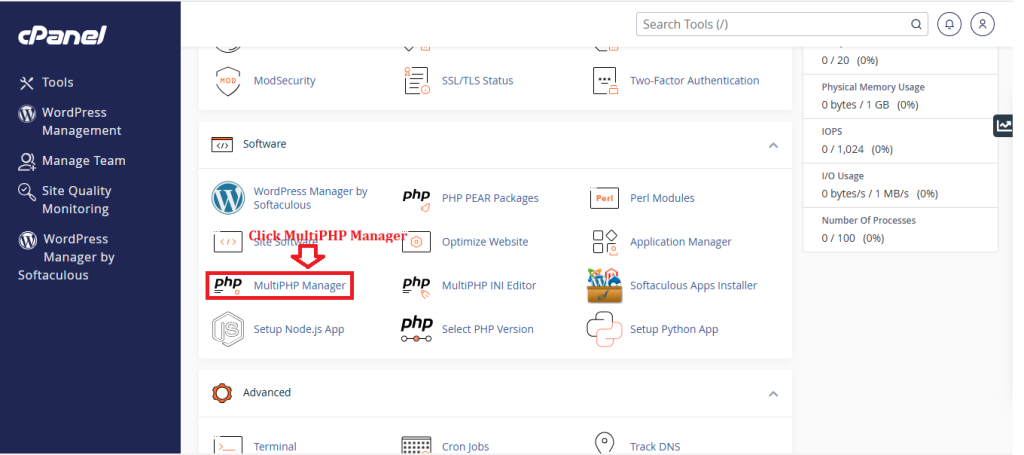
Task: Click the Site Software code icon
Action: [x=228, y=242]
